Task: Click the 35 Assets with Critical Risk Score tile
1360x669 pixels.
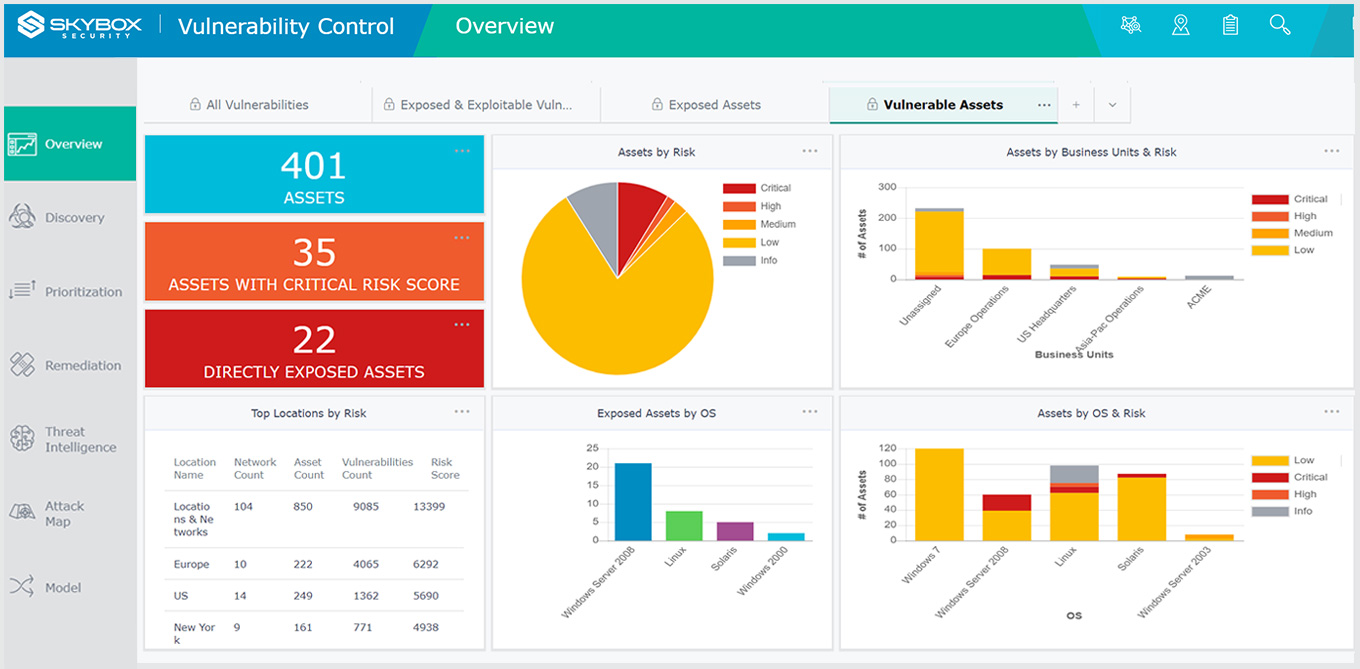Action: (314, 261)
